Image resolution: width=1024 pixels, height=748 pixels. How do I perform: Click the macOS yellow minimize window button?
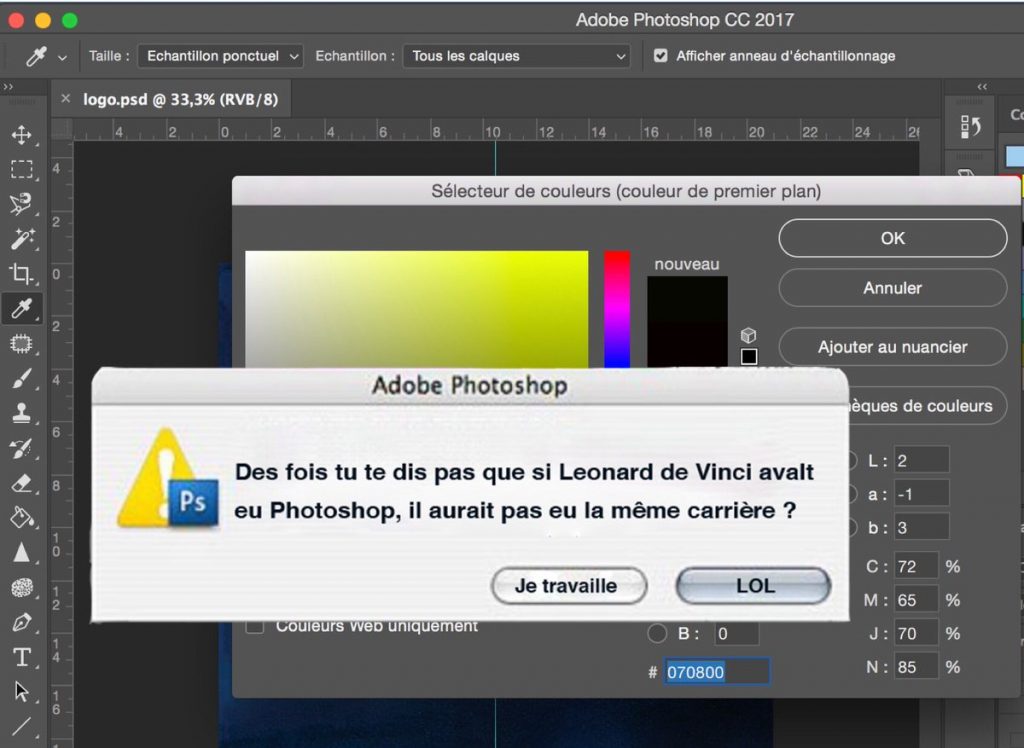[x=43, y=20]
